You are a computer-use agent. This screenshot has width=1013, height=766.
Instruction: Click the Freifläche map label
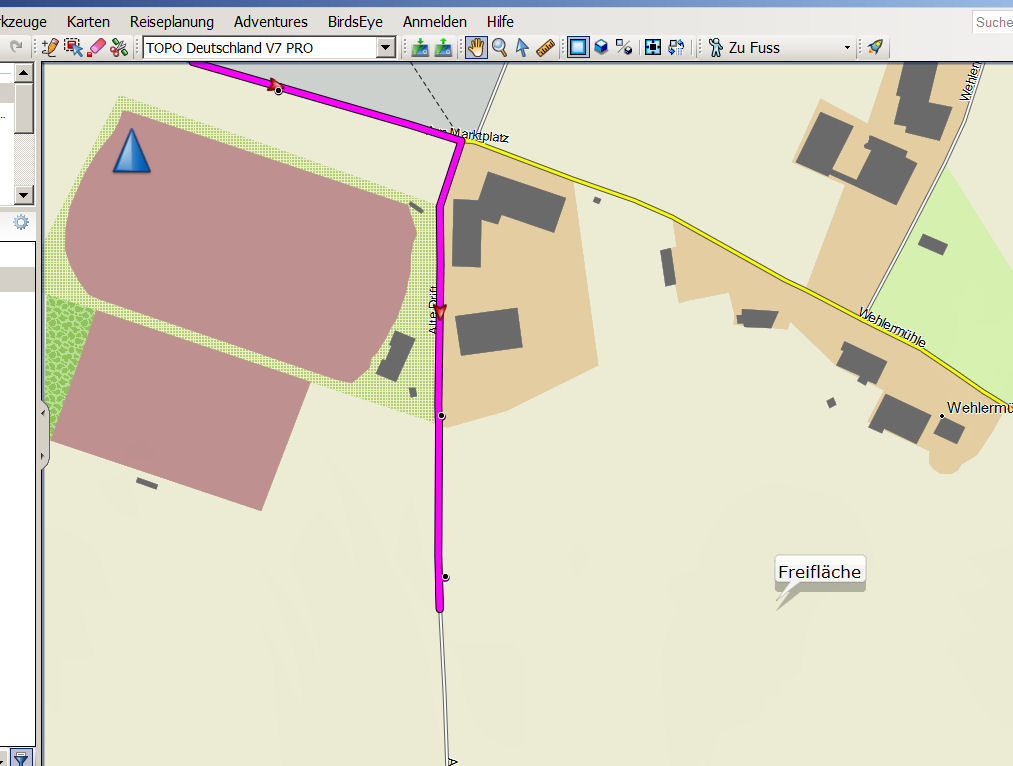(819, 572)
